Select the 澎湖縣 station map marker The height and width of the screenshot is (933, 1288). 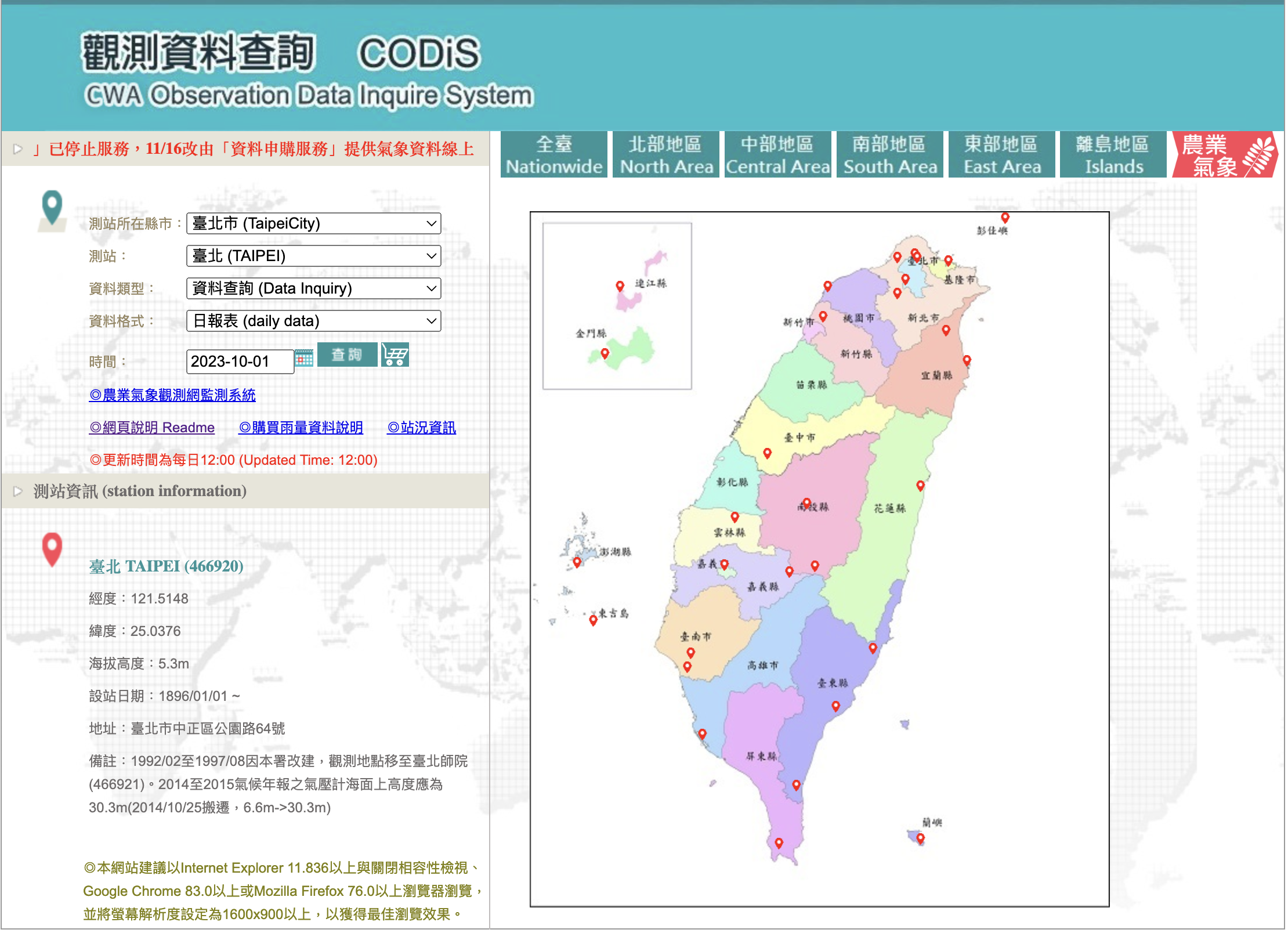(x=577, y=562)
